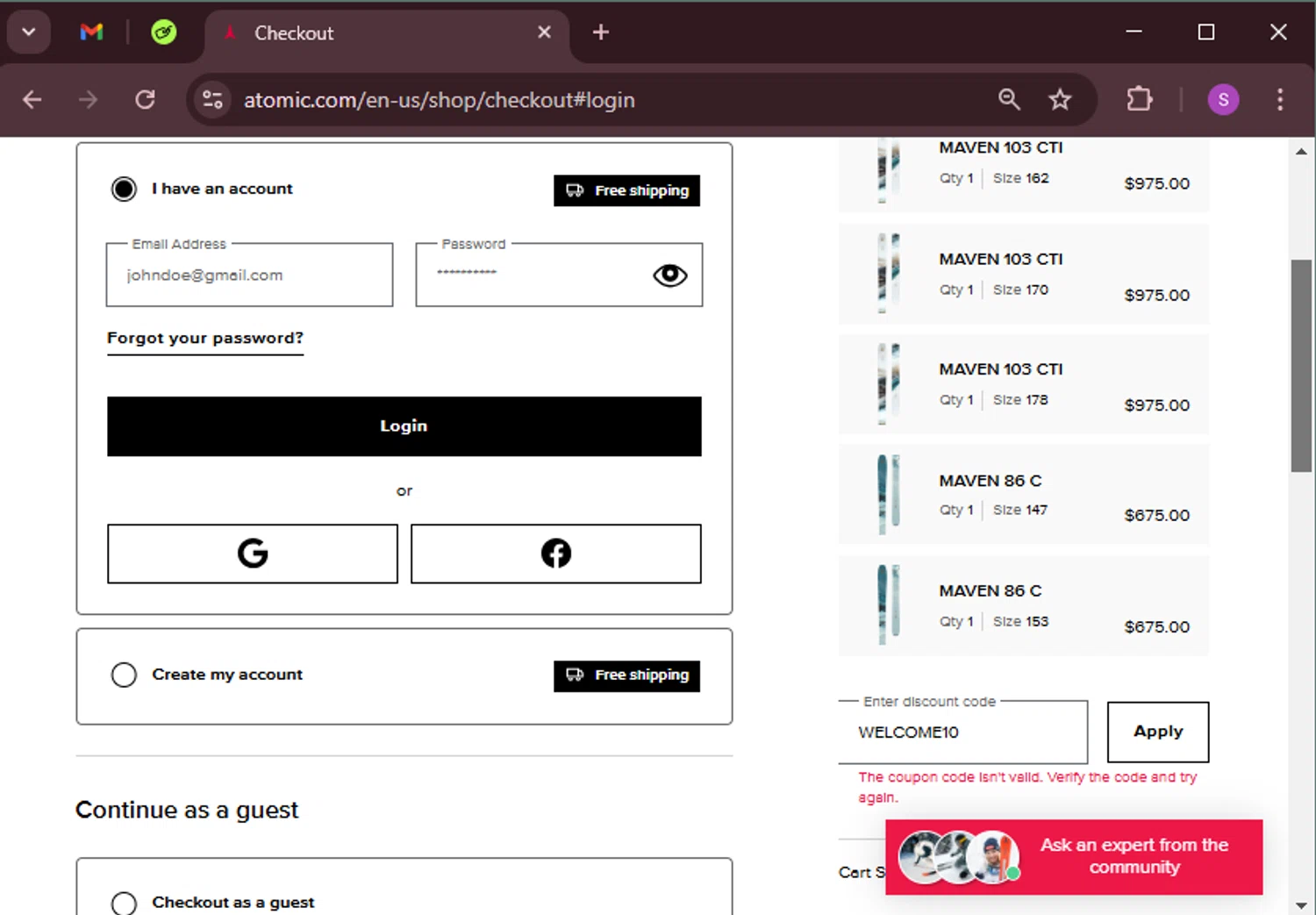Open the pinned Gmail tab
This screenshot has height=915, width=1316.
pyautogui.click(x=91, y=32)
